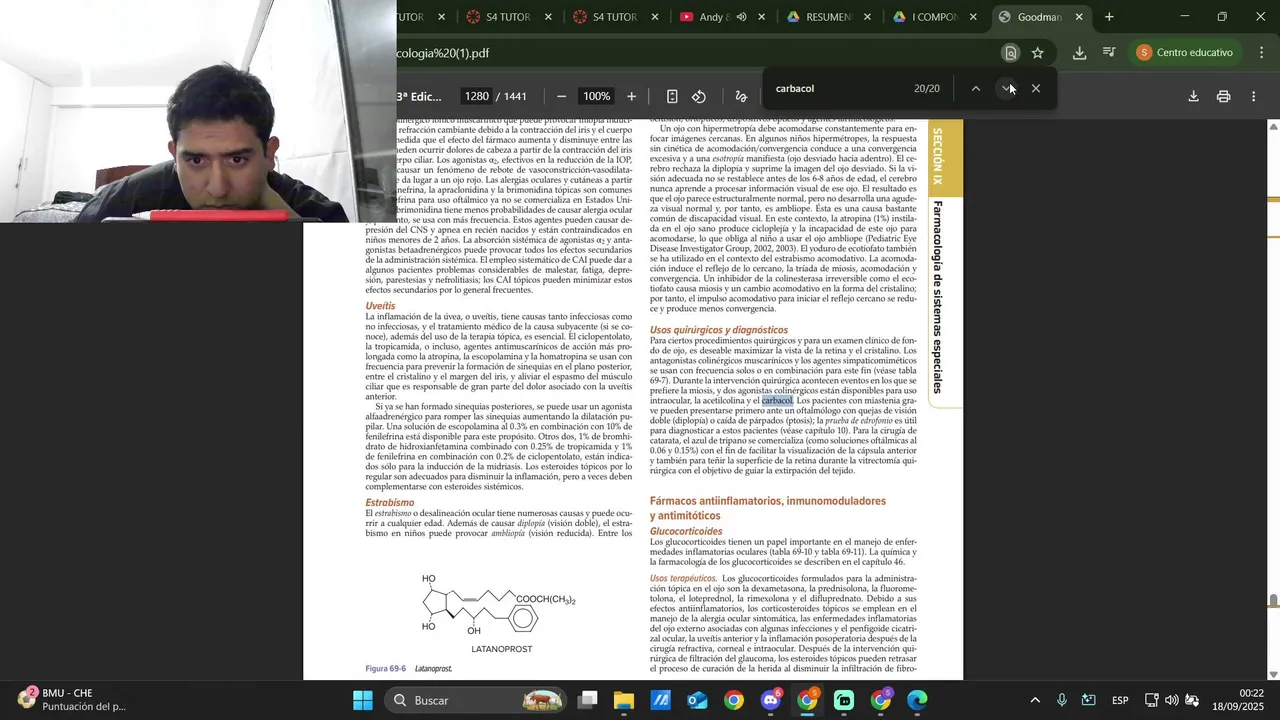Viewport: 1280px width, 720px height.
Task: Click the taskbar Buscar search box
Action: 475,700
